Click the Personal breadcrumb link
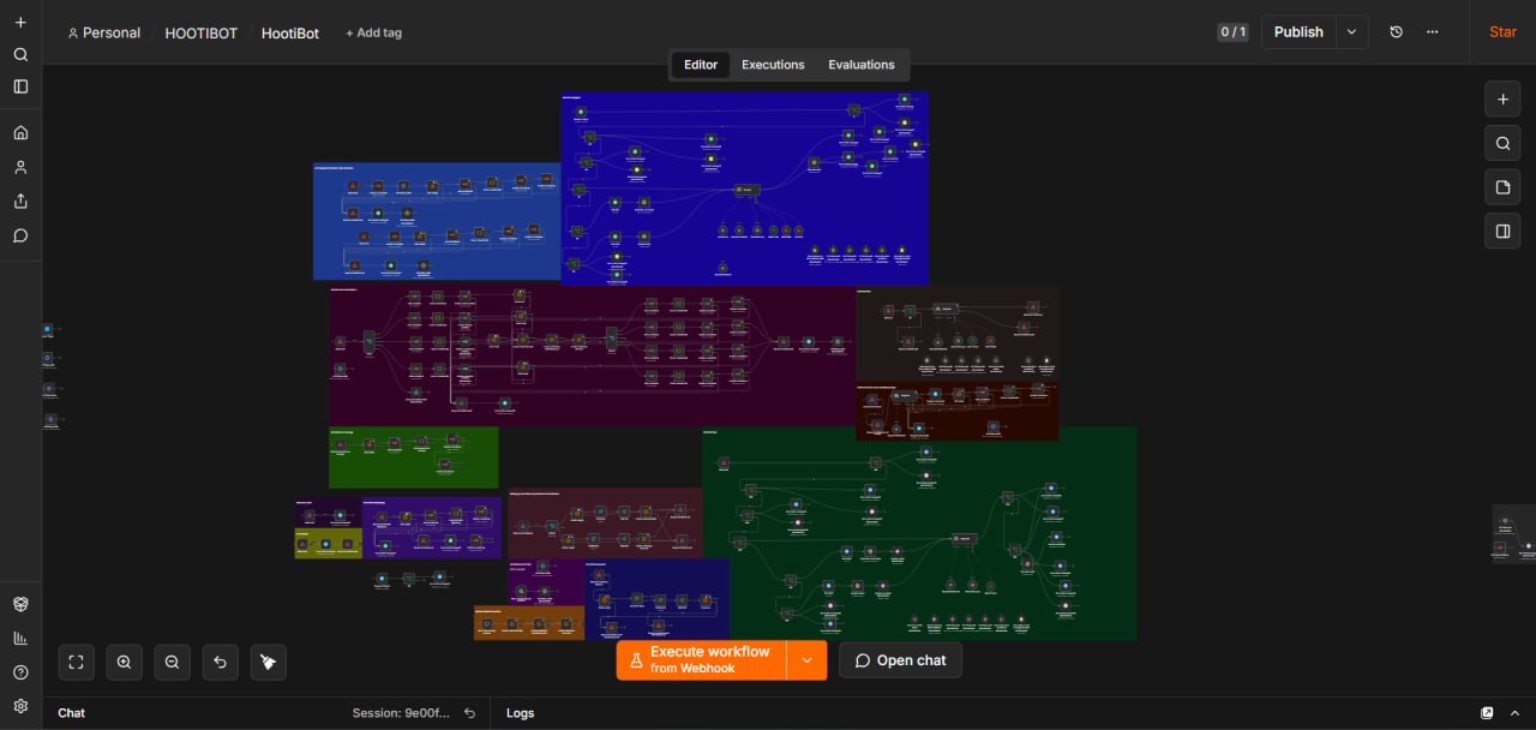This screenshot has height=730, width=1536. click(x=104, y=33)
